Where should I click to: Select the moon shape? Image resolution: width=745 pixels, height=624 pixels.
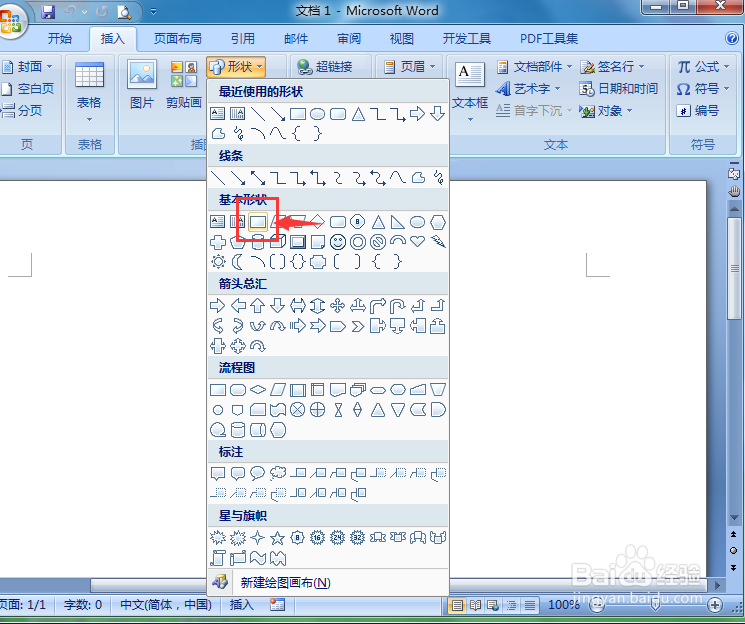click(x=238, y=261)
